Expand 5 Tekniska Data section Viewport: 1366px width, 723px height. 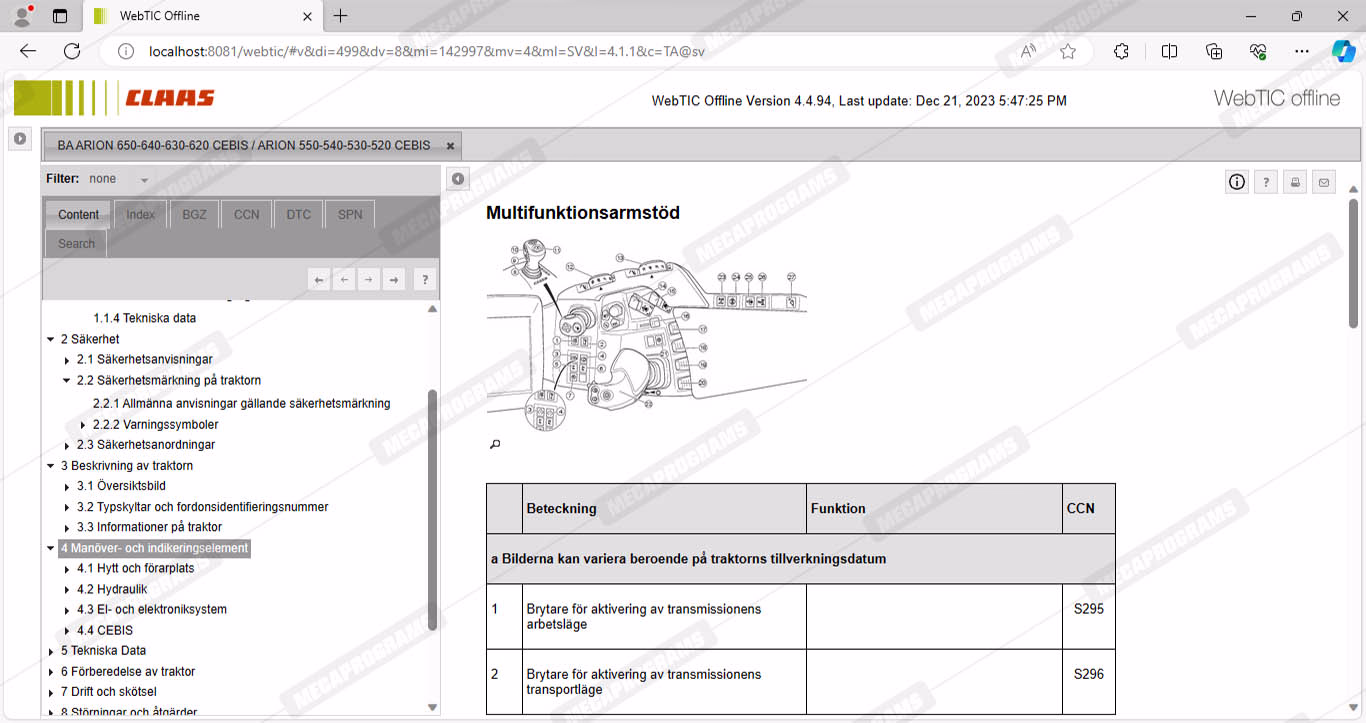click(x=51, y=651)
